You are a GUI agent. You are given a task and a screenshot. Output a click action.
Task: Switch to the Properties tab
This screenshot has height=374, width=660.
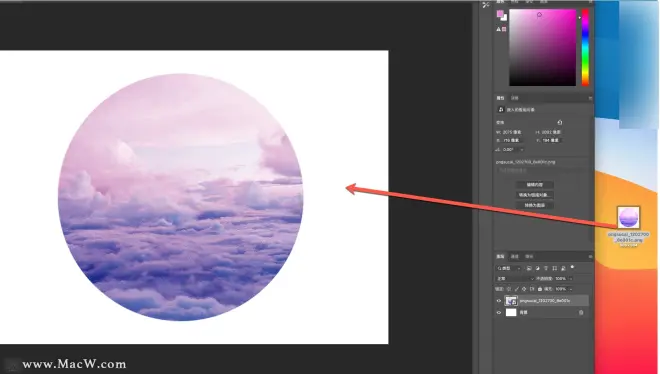point(500,98)
